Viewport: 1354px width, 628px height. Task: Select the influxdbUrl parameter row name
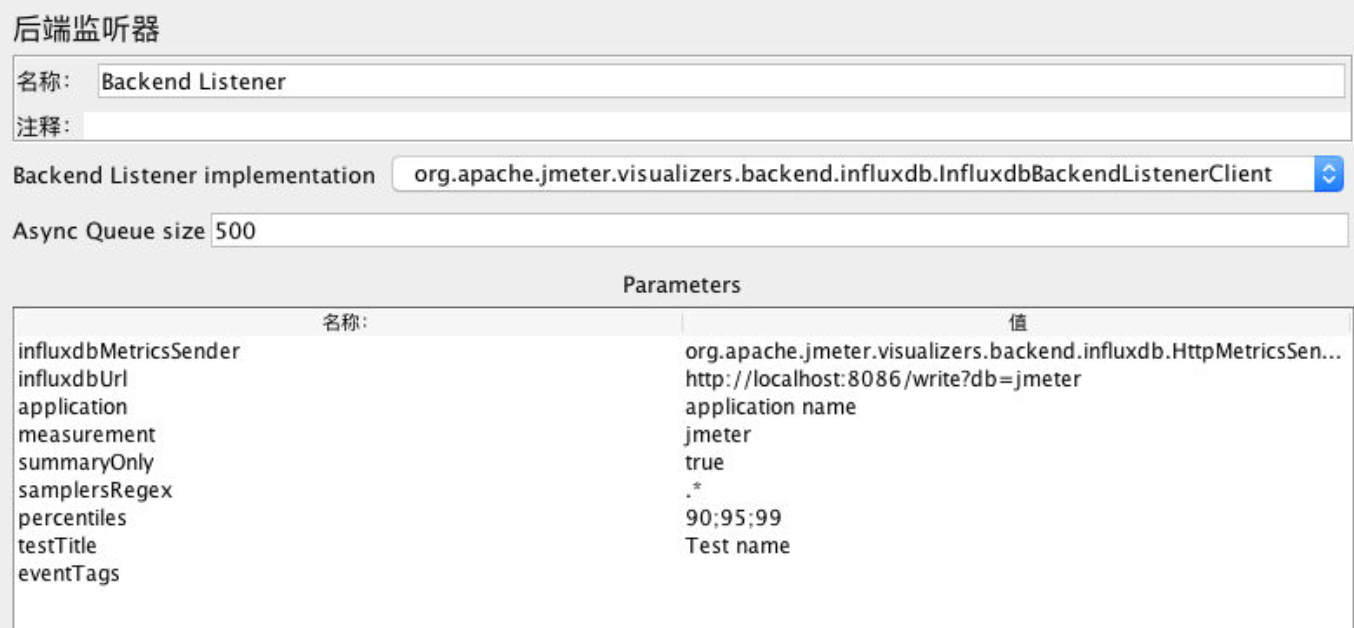point(73,379)
